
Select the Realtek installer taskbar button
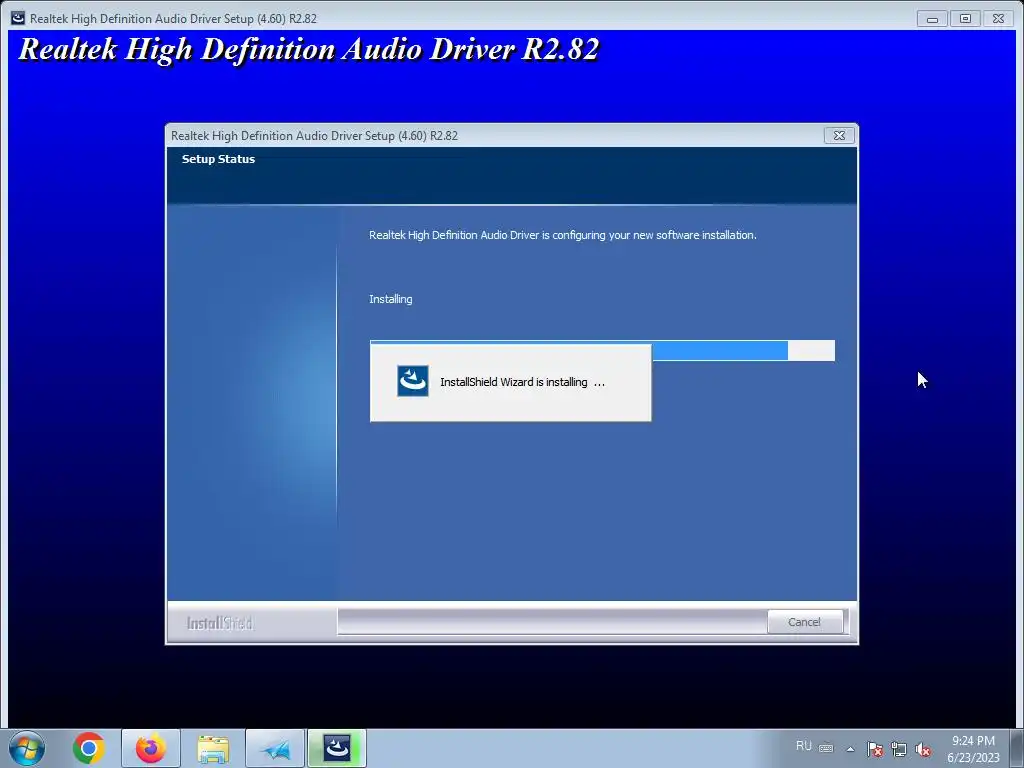pyautogui.click(x=338, y=748)
